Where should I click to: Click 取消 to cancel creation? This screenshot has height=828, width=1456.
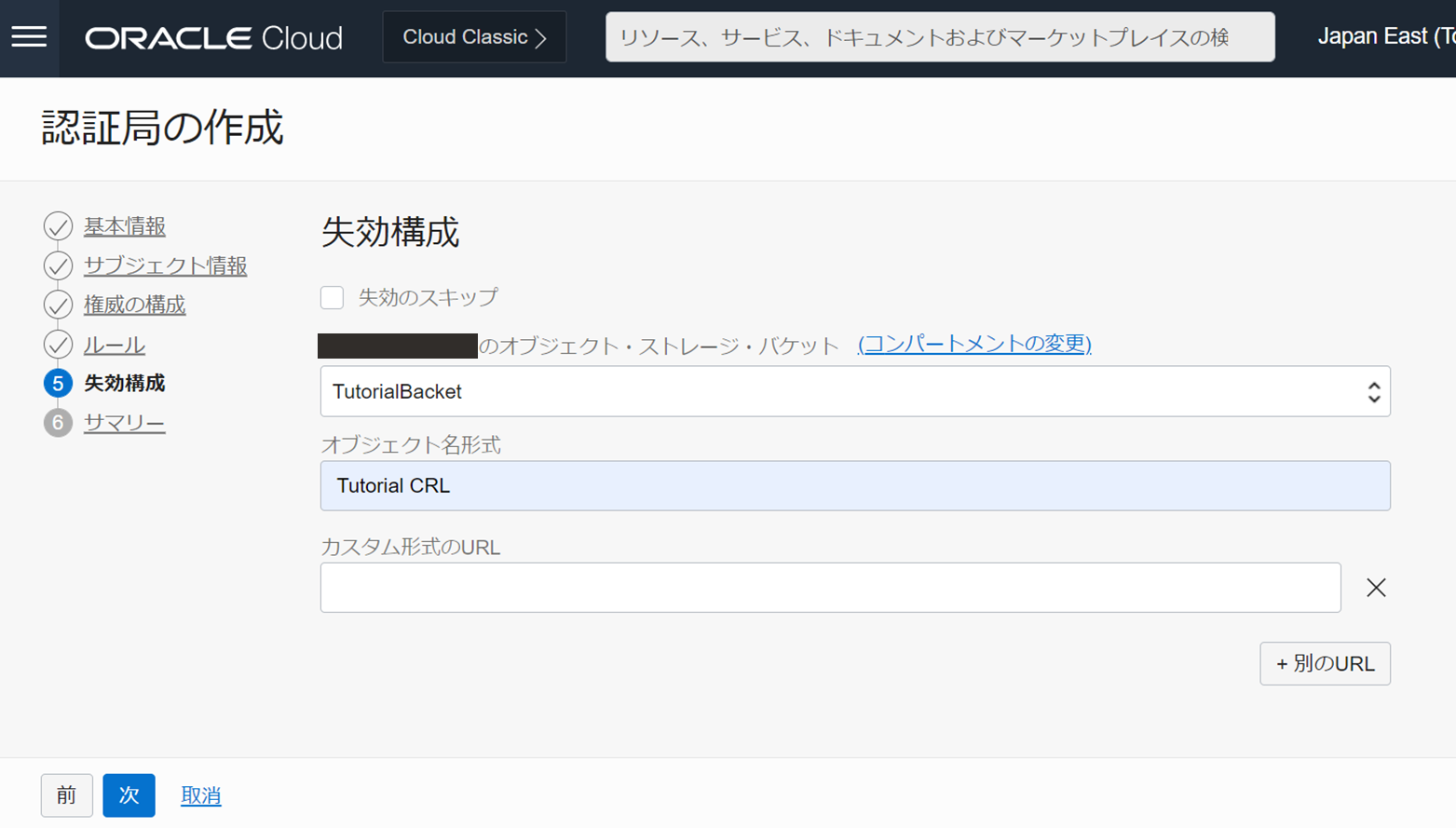click(200, 795)
